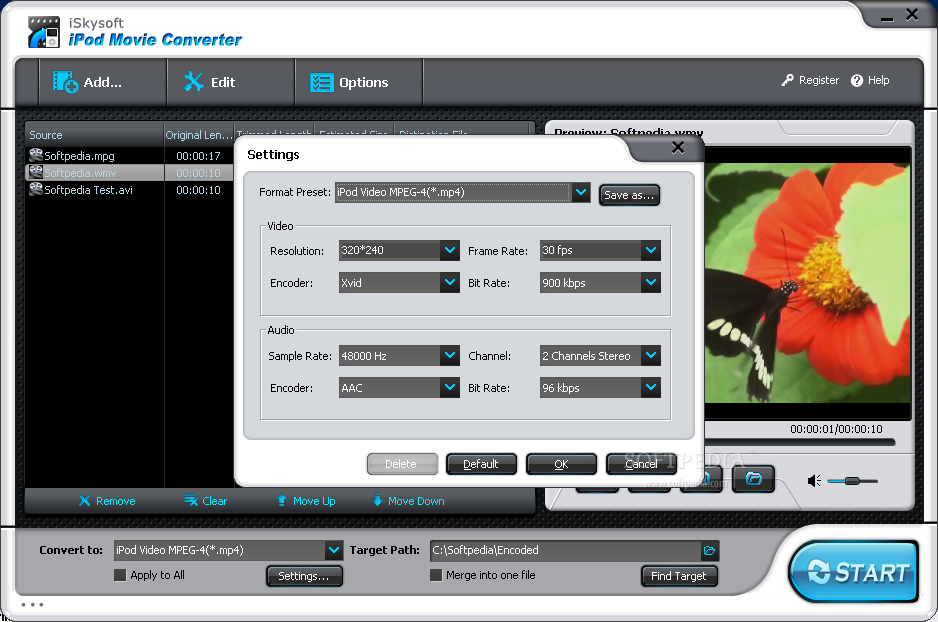Open the Audio Bit Rate 96 kbps dropdown
This screenshot has height=622, width=938.
tap(651, 388)
